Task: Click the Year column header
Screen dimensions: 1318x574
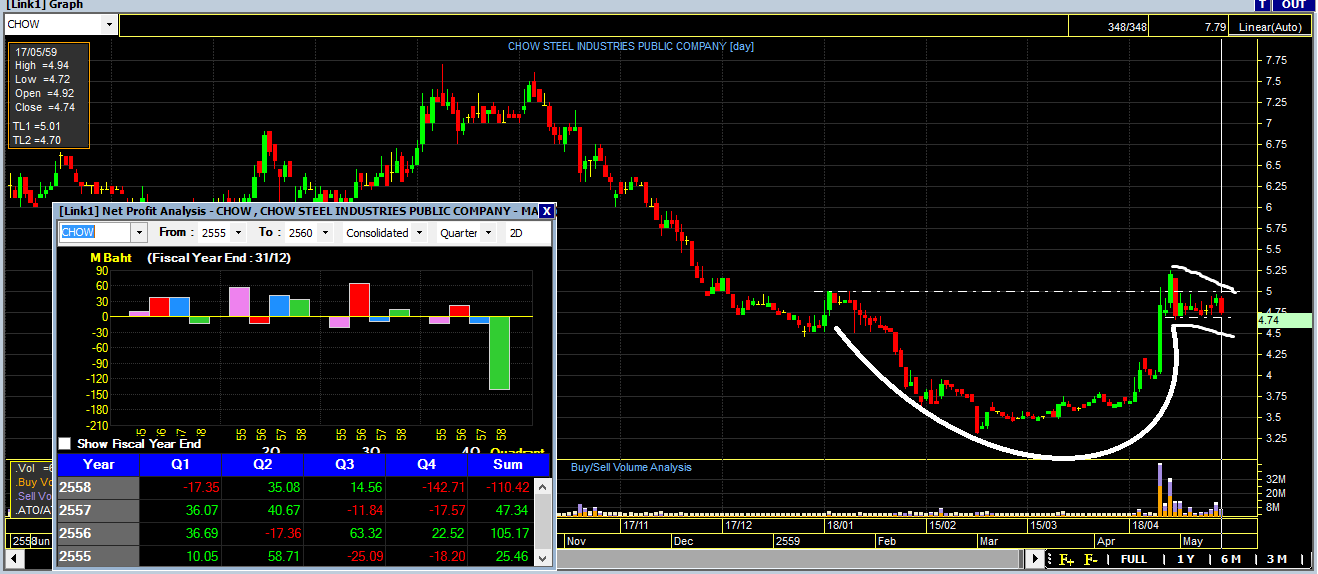Action: pos(98,464)
